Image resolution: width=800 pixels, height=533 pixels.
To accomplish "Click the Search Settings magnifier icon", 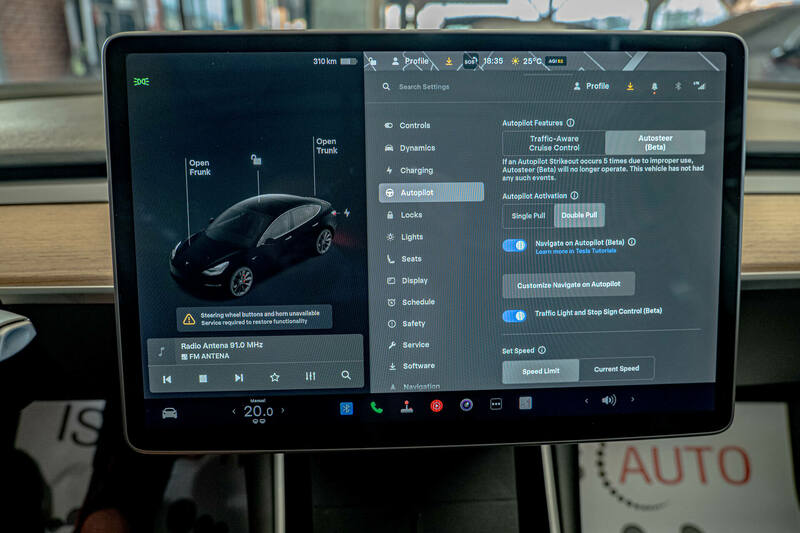I will 386,87.
